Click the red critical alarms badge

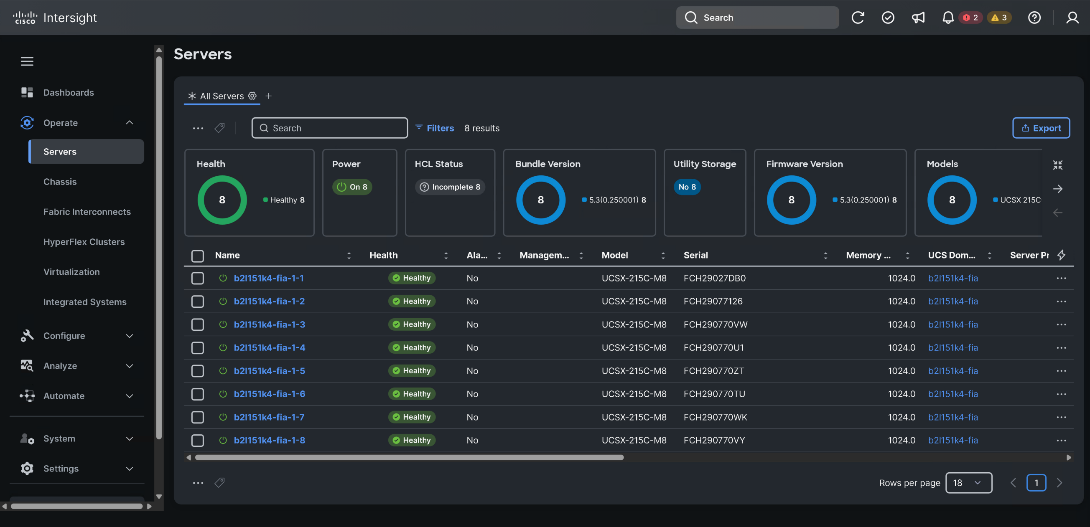pos(970,17)
